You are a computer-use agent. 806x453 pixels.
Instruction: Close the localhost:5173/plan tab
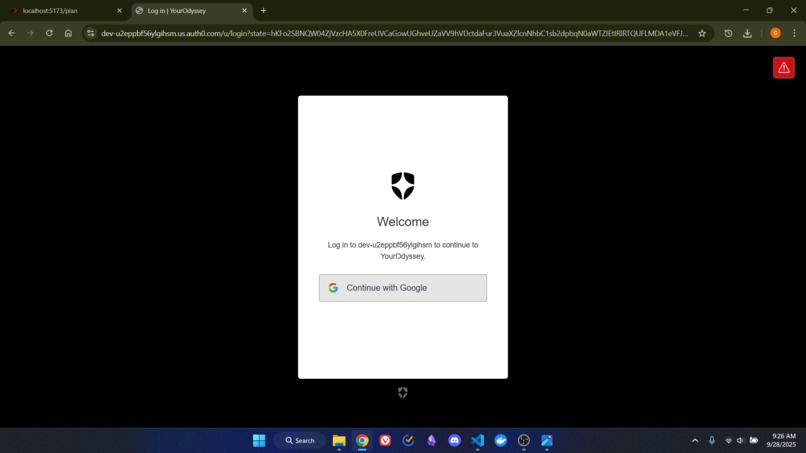pos(119,10)
